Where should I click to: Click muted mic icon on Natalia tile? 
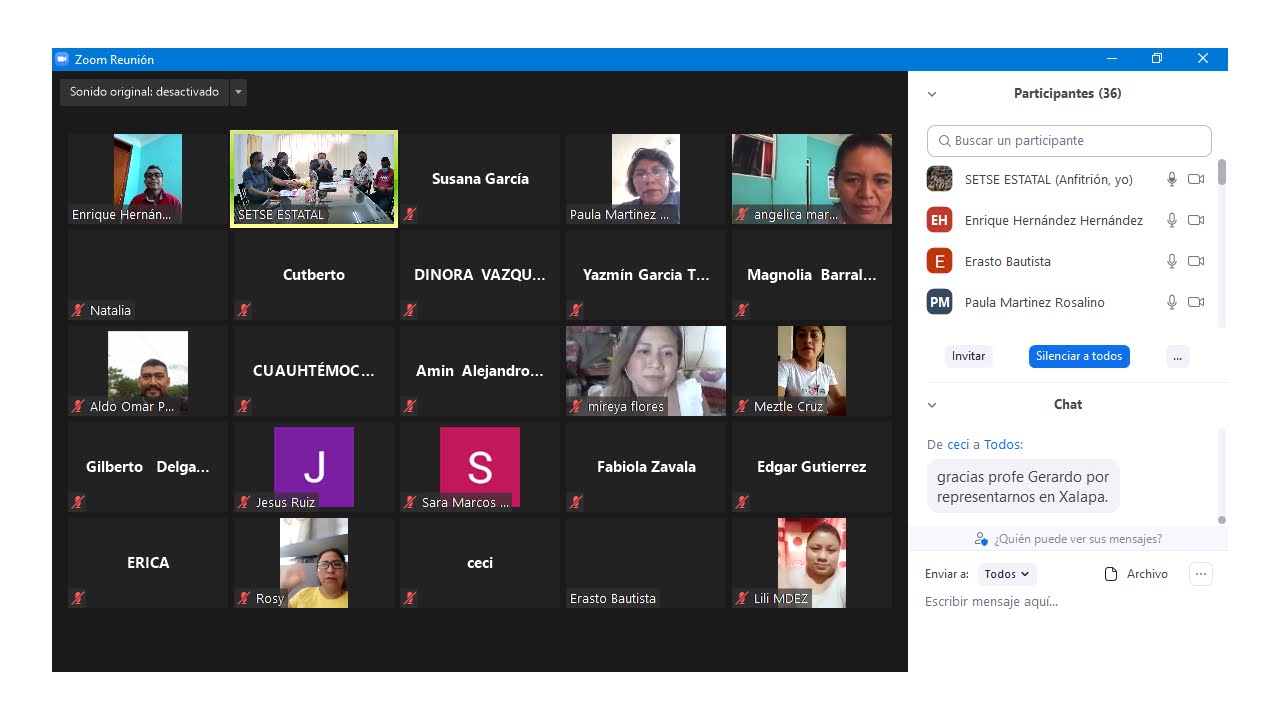(78, 310)
